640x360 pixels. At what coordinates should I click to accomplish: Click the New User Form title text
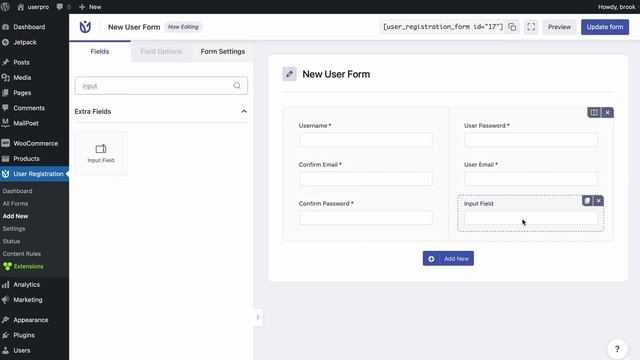pos(336,74)
